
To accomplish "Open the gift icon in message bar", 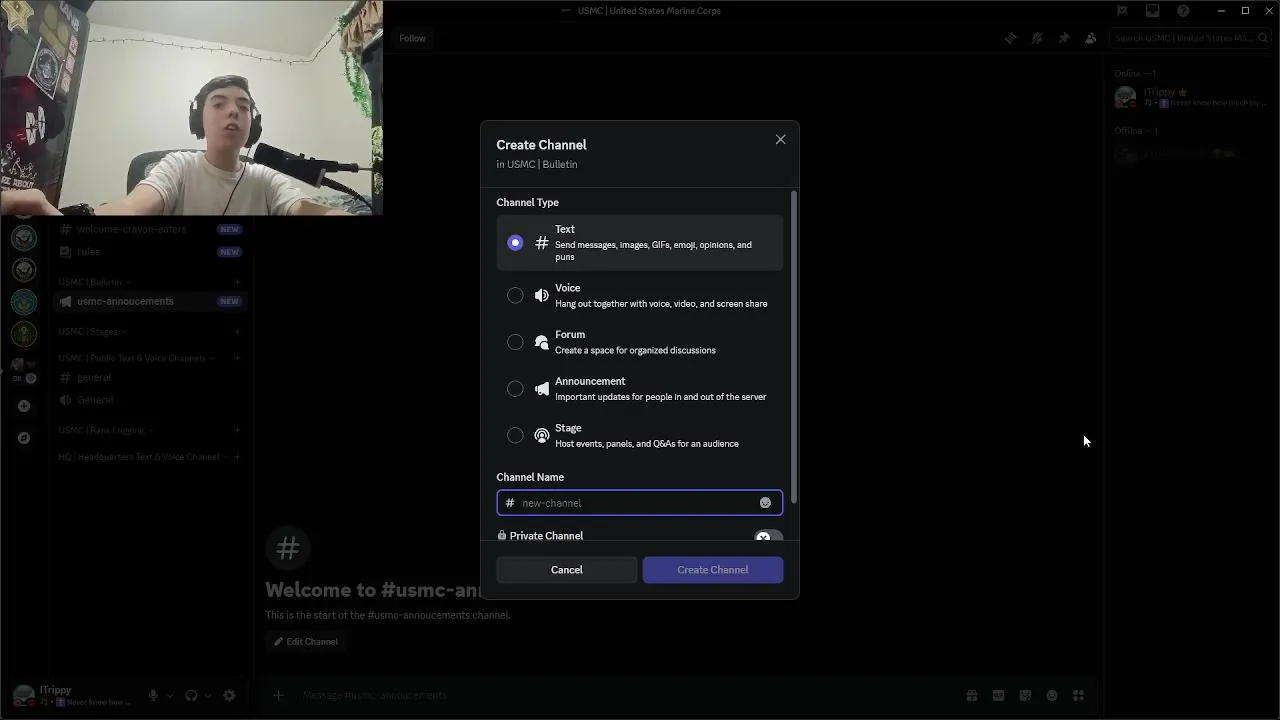I will coord(971,695).
